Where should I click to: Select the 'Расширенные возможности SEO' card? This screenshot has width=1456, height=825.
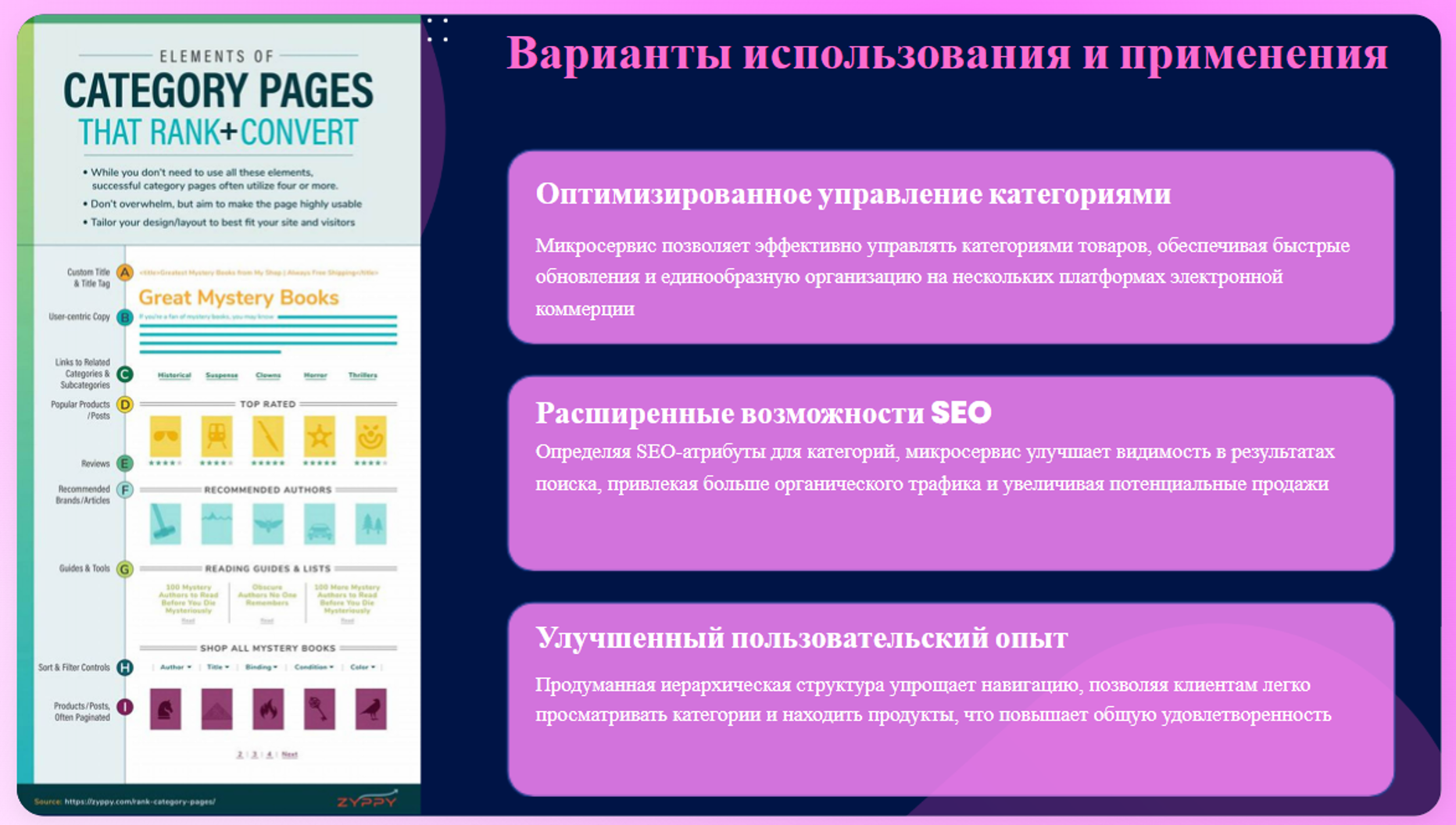[950, 473]
